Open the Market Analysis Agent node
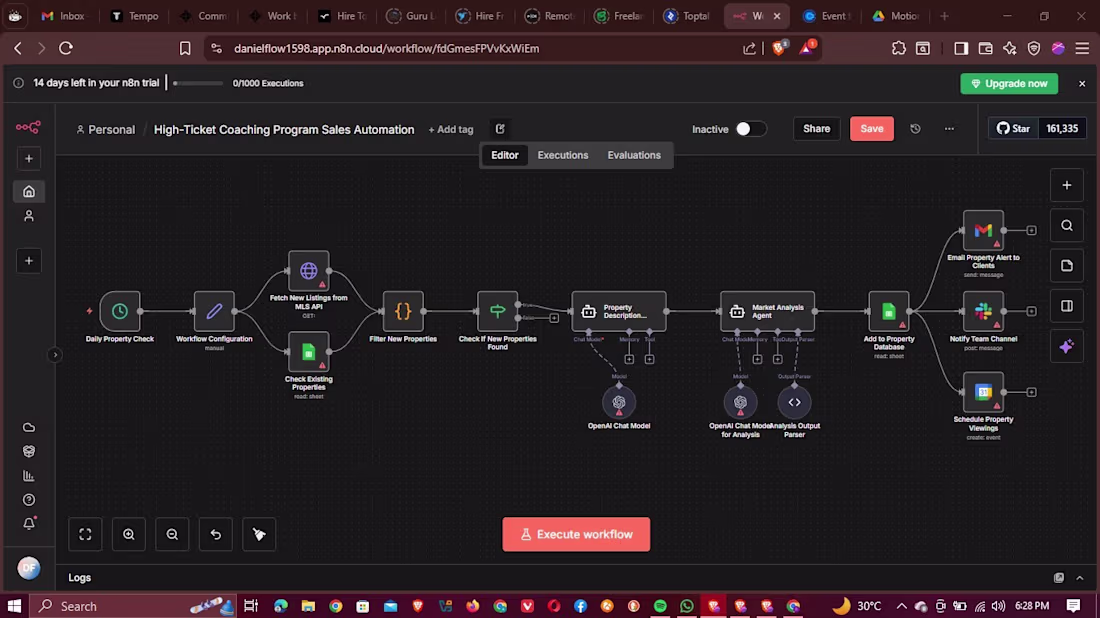This screenshot has width=1100, height=618. [x=767, y=311]
